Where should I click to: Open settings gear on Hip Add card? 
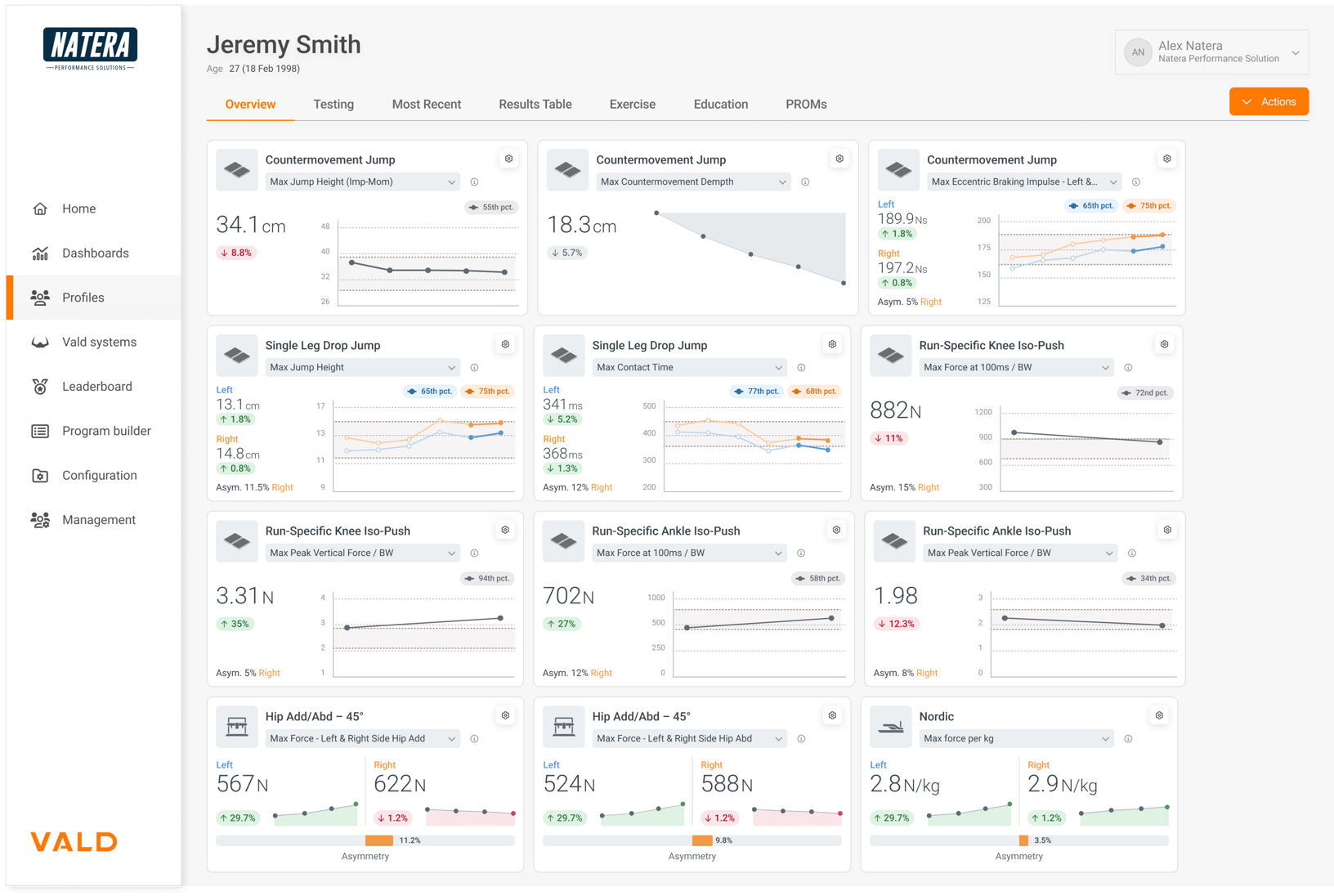[x=505, y=715]
